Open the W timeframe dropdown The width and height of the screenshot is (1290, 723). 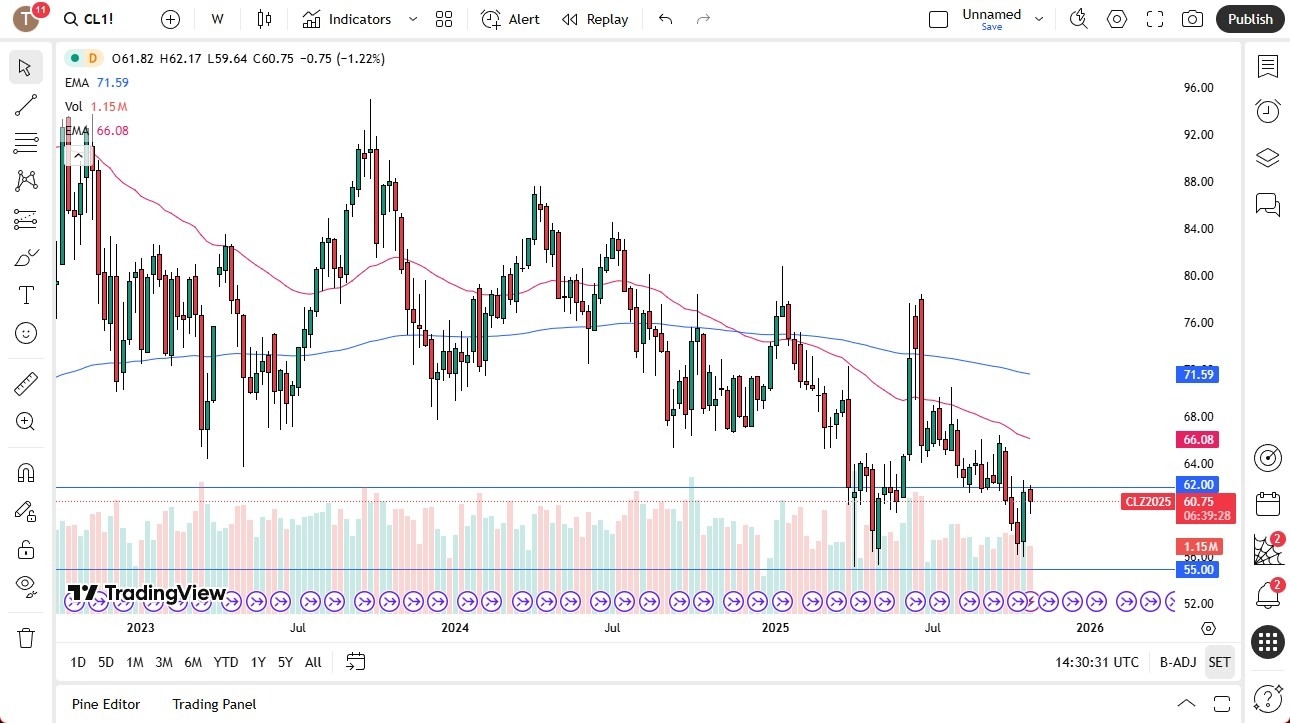pyautogui.click(x=217, y=18)
